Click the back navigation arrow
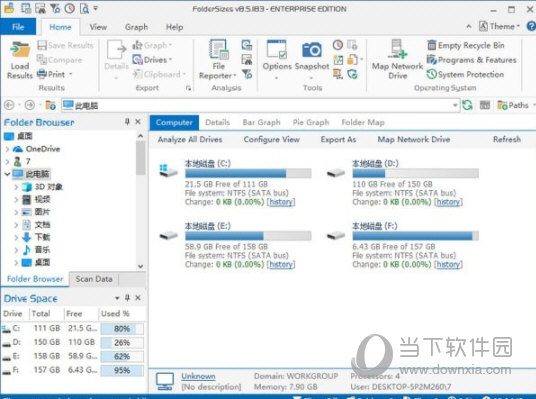The height and width of the screenshot is (399, 536). coord(9,105)
